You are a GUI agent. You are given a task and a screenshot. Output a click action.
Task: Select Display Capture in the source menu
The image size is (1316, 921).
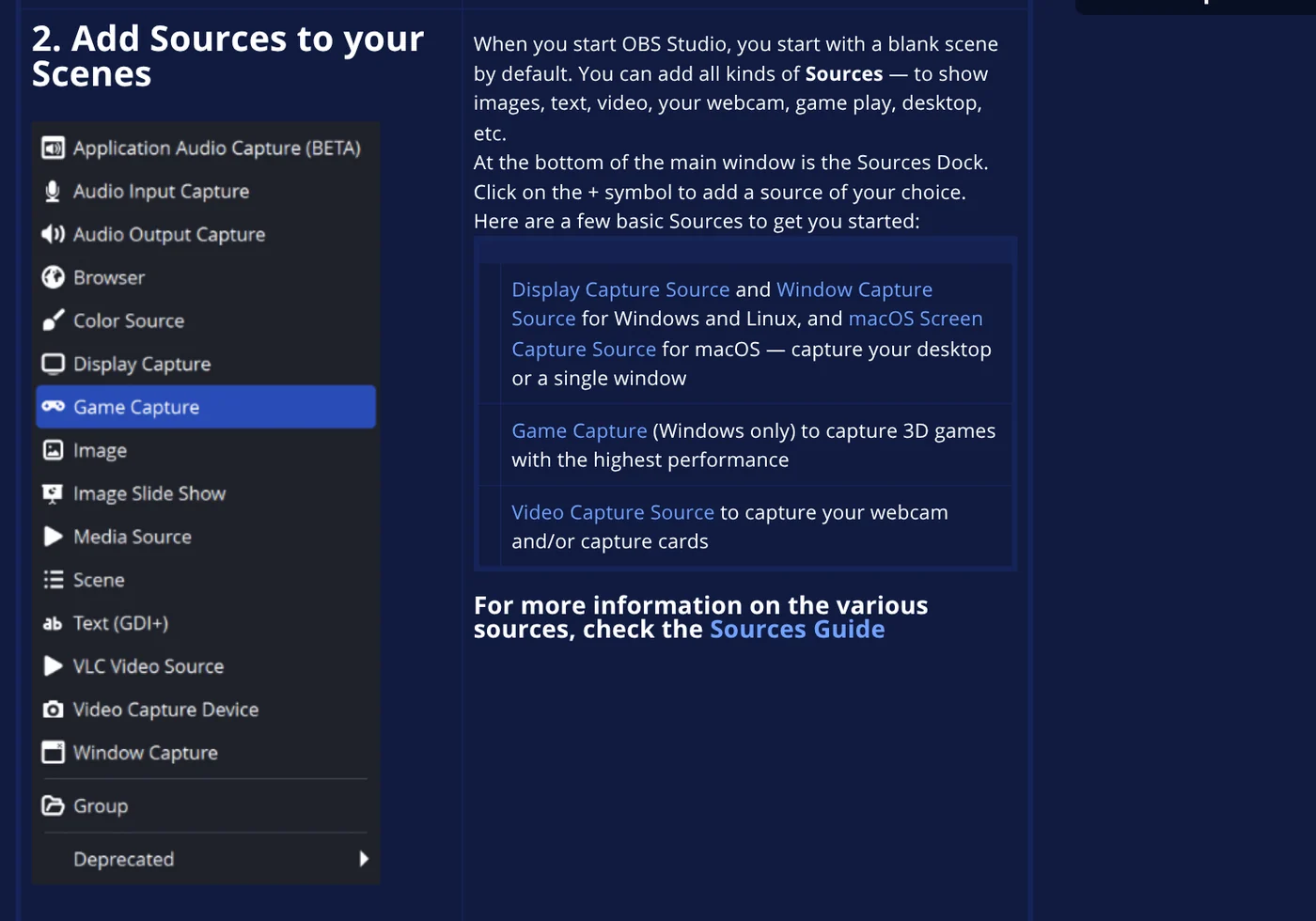pyautogui.click(x=206, y=364)
